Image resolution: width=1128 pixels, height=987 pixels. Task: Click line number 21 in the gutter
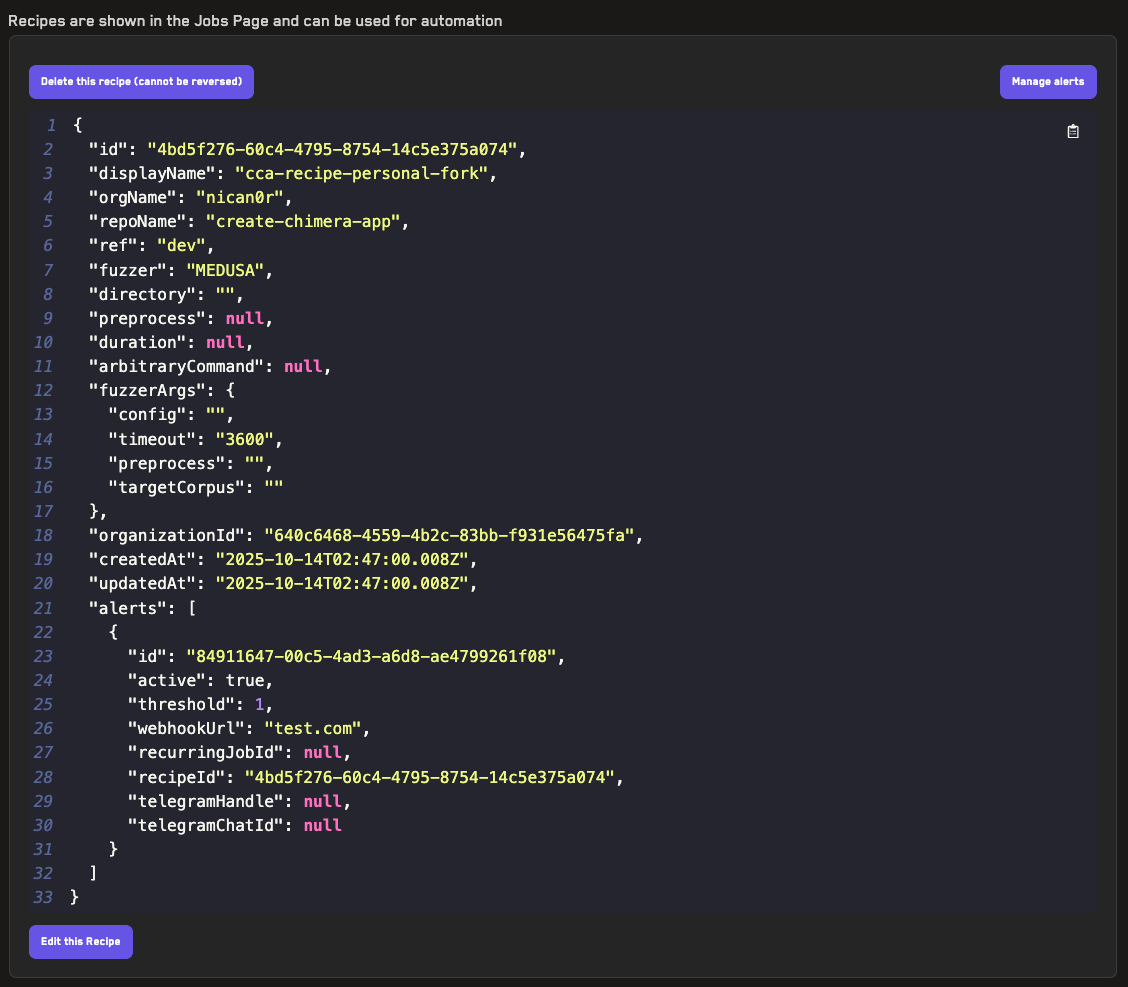click(42, 608)
